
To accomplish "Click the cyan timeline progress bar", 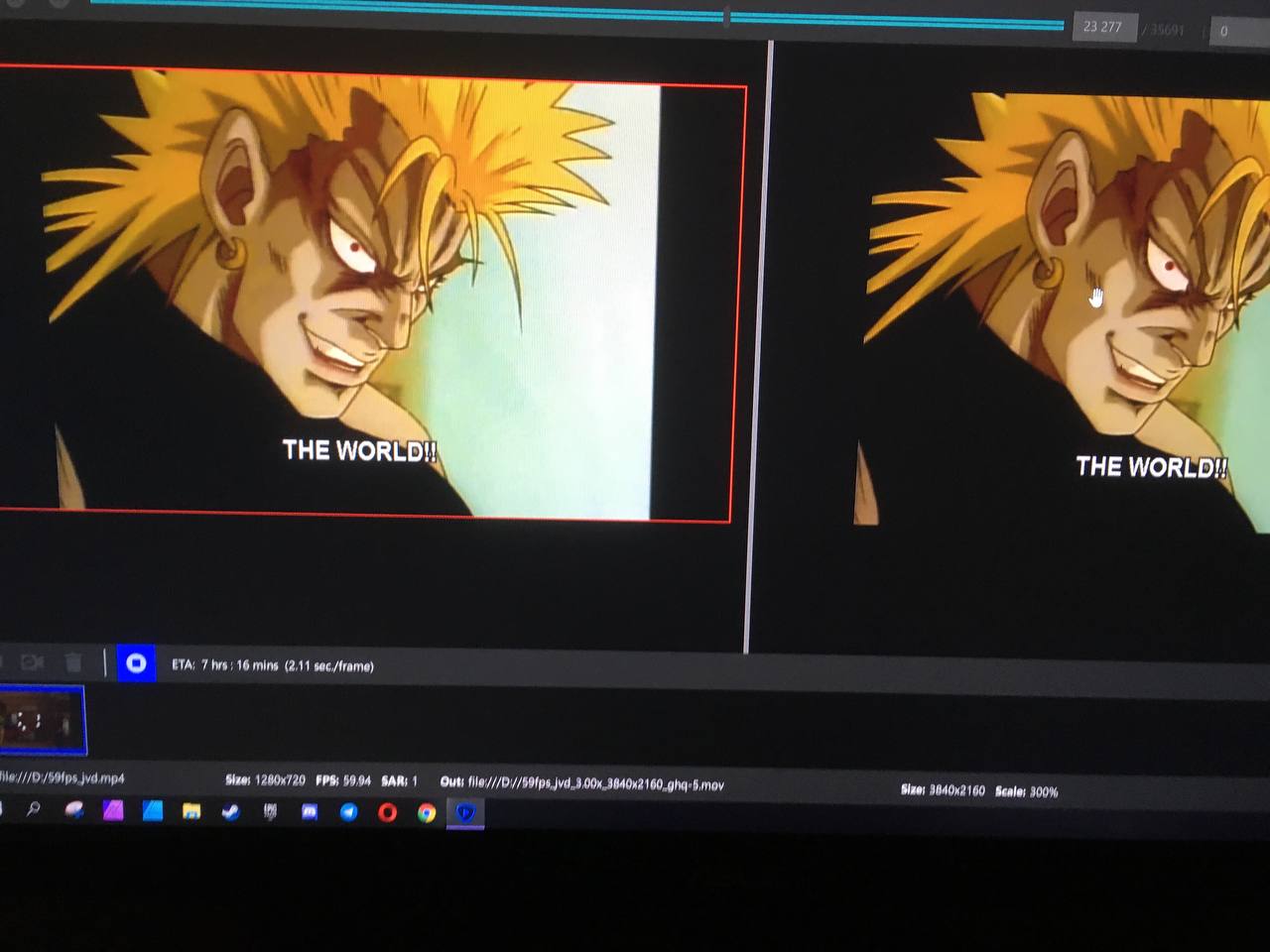I will coord(575,14).
